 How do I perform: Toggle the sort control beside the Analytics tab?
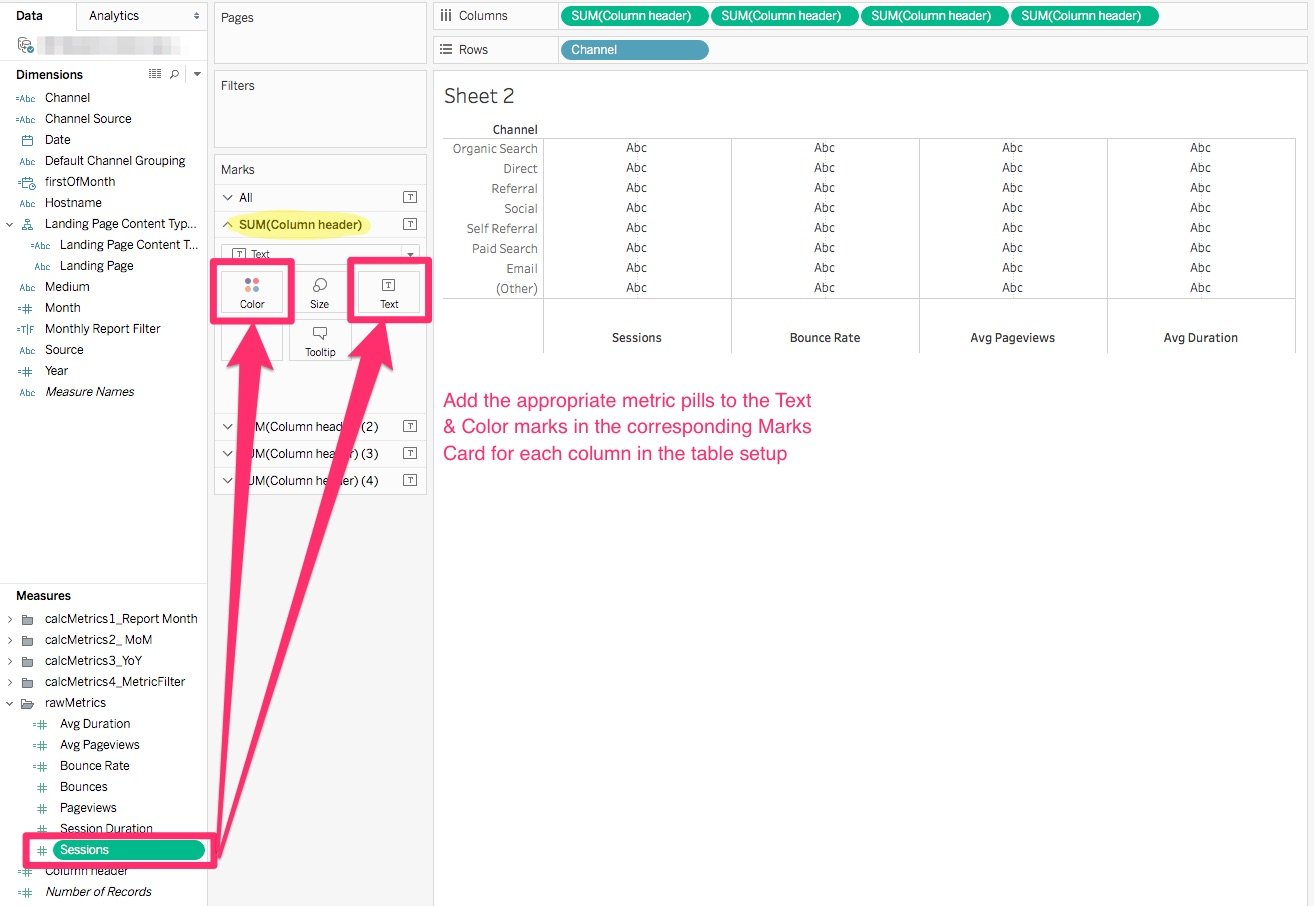(196, 15)
